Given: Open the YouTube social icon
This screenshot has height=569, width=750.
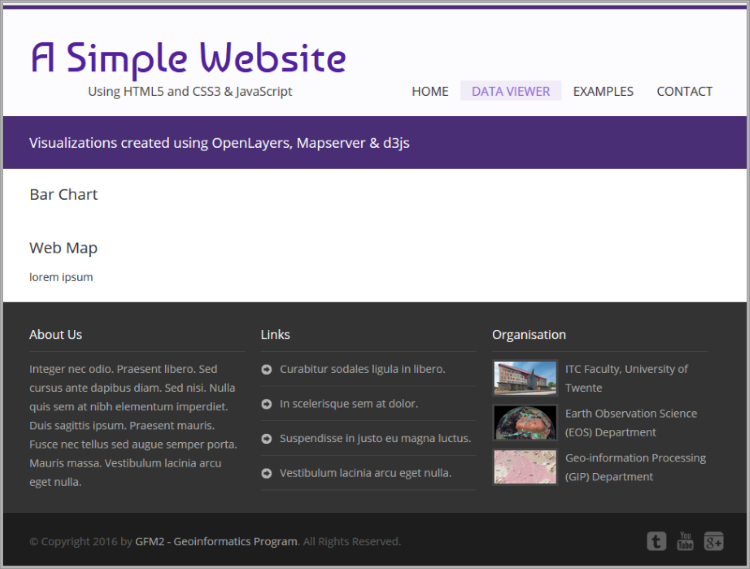Looking at the screenshot, I should (685, 541).
